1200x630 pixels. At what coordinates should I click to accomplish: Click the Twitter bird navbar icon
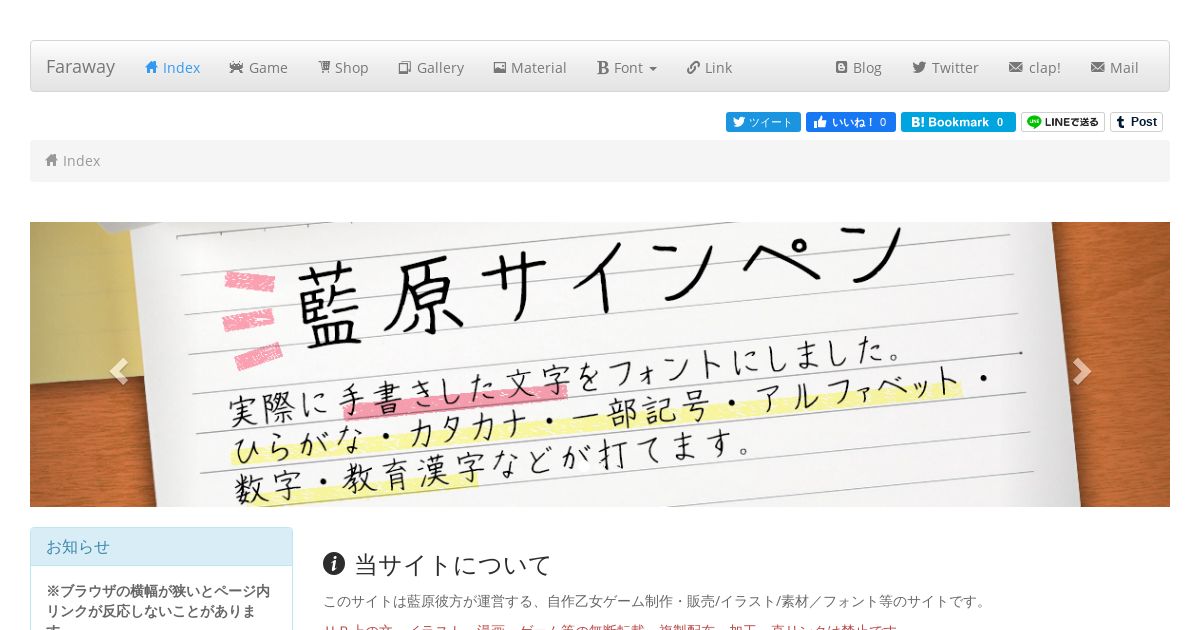coord(919,67)
